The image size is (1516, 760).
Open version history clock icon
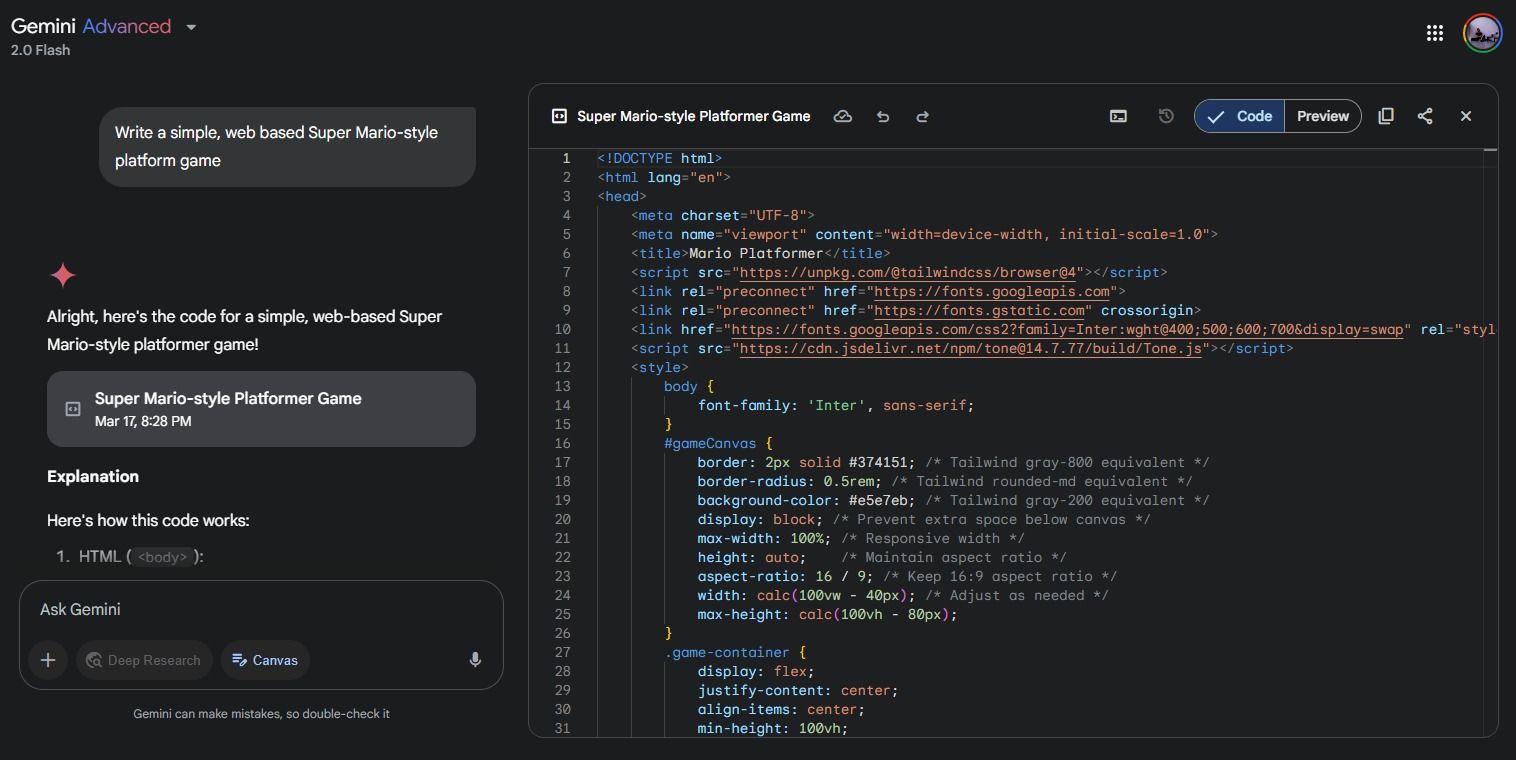tap(1165, 116)
